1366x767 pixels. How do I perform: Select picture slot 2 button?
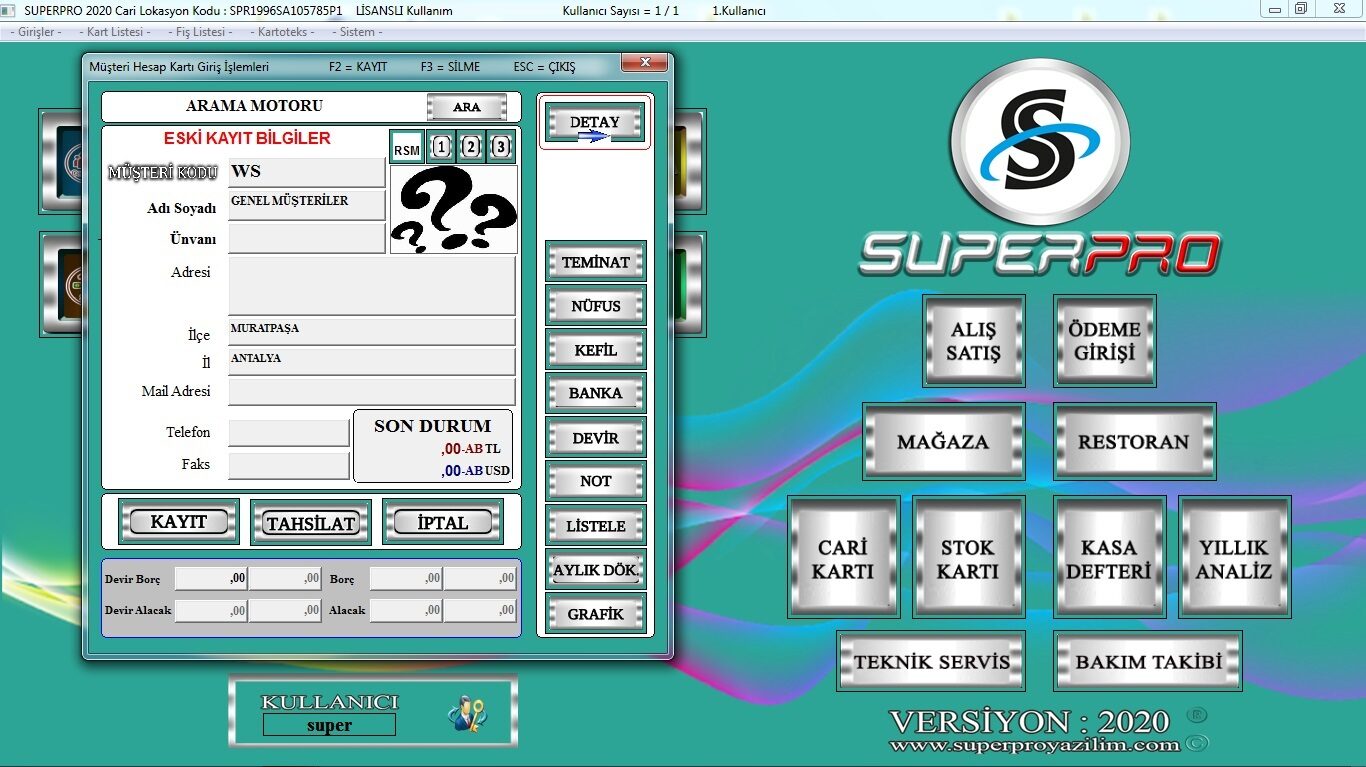[471, 148]
